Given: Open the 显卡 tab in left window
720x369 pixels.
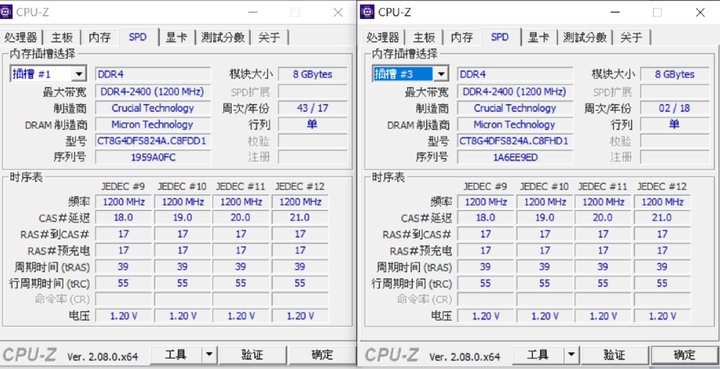Looking at the screenshot, I should [177, 37].
